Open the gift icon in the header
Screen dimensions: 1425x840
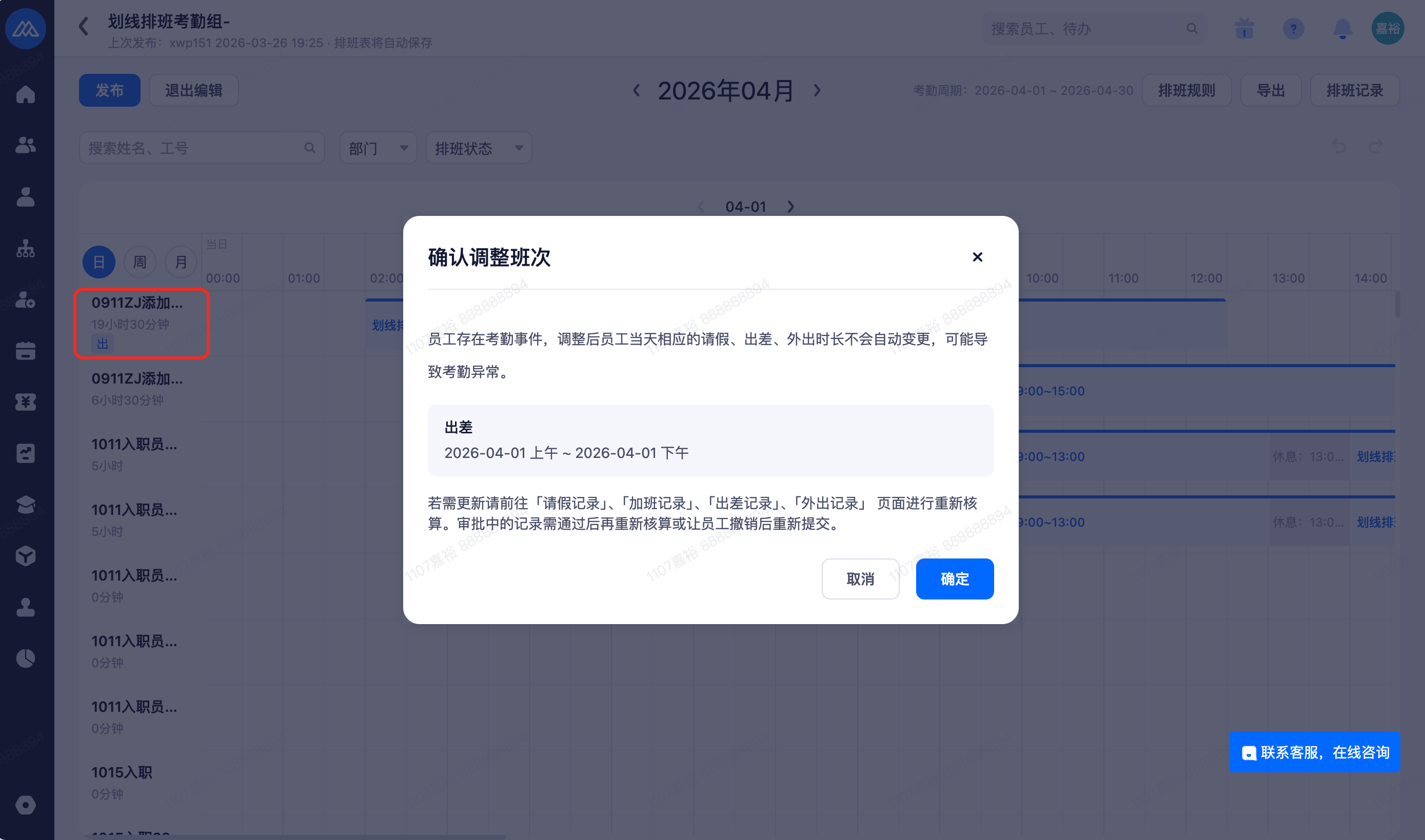(1244, 28)
